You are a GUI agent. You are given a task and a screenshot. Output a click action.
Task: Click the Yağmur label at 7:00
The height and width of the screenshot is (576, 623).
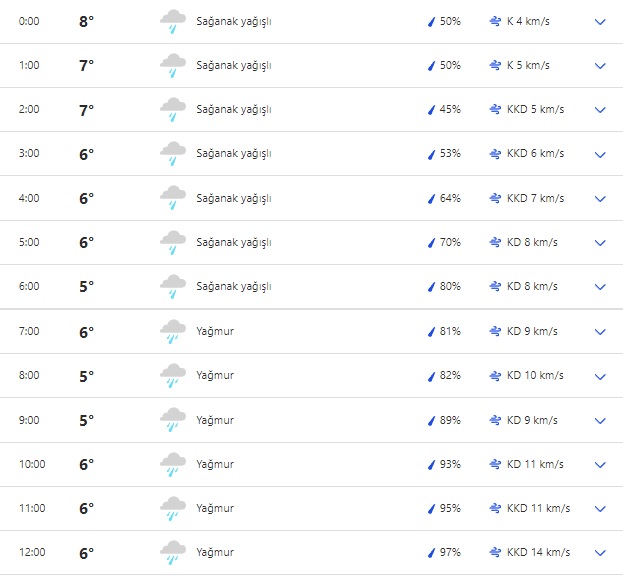tap(215, 331)
